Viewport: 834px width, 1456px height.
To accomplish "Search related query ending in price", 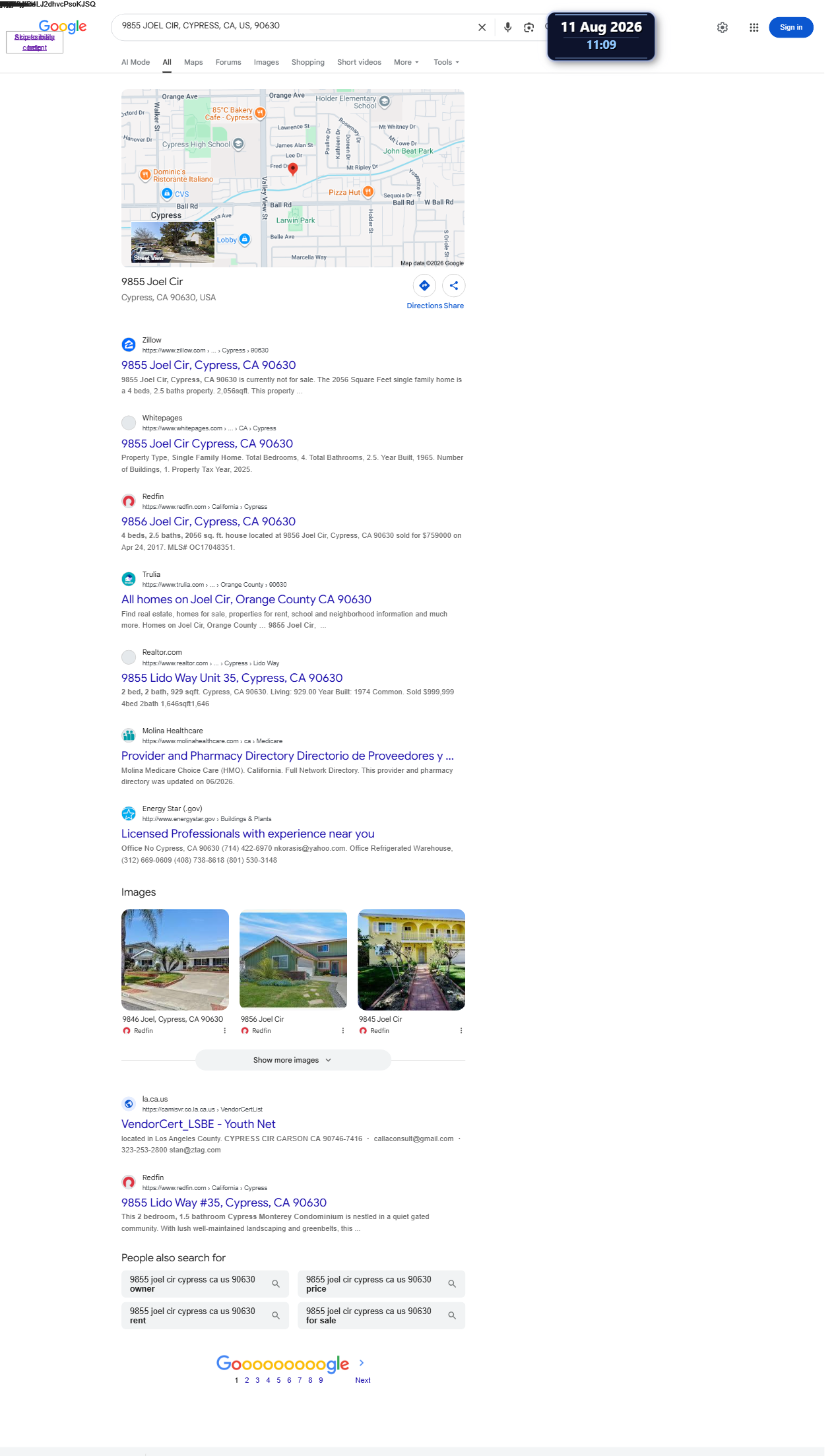I will coord(381,1284).
